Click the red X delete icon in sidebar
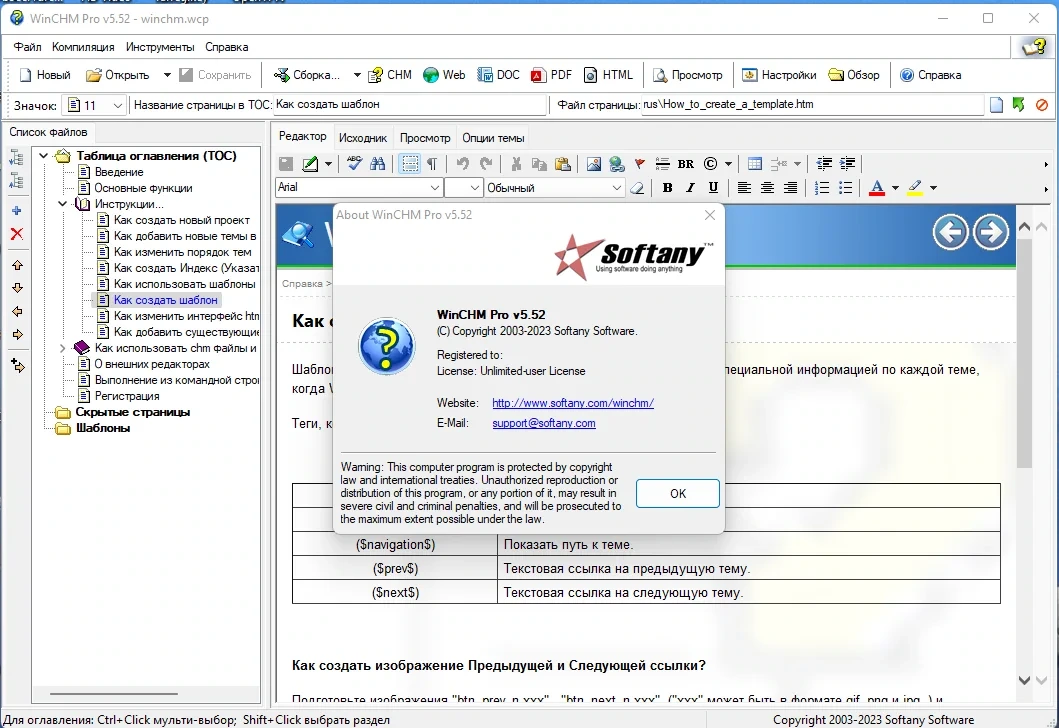 (x=17, y=234)
